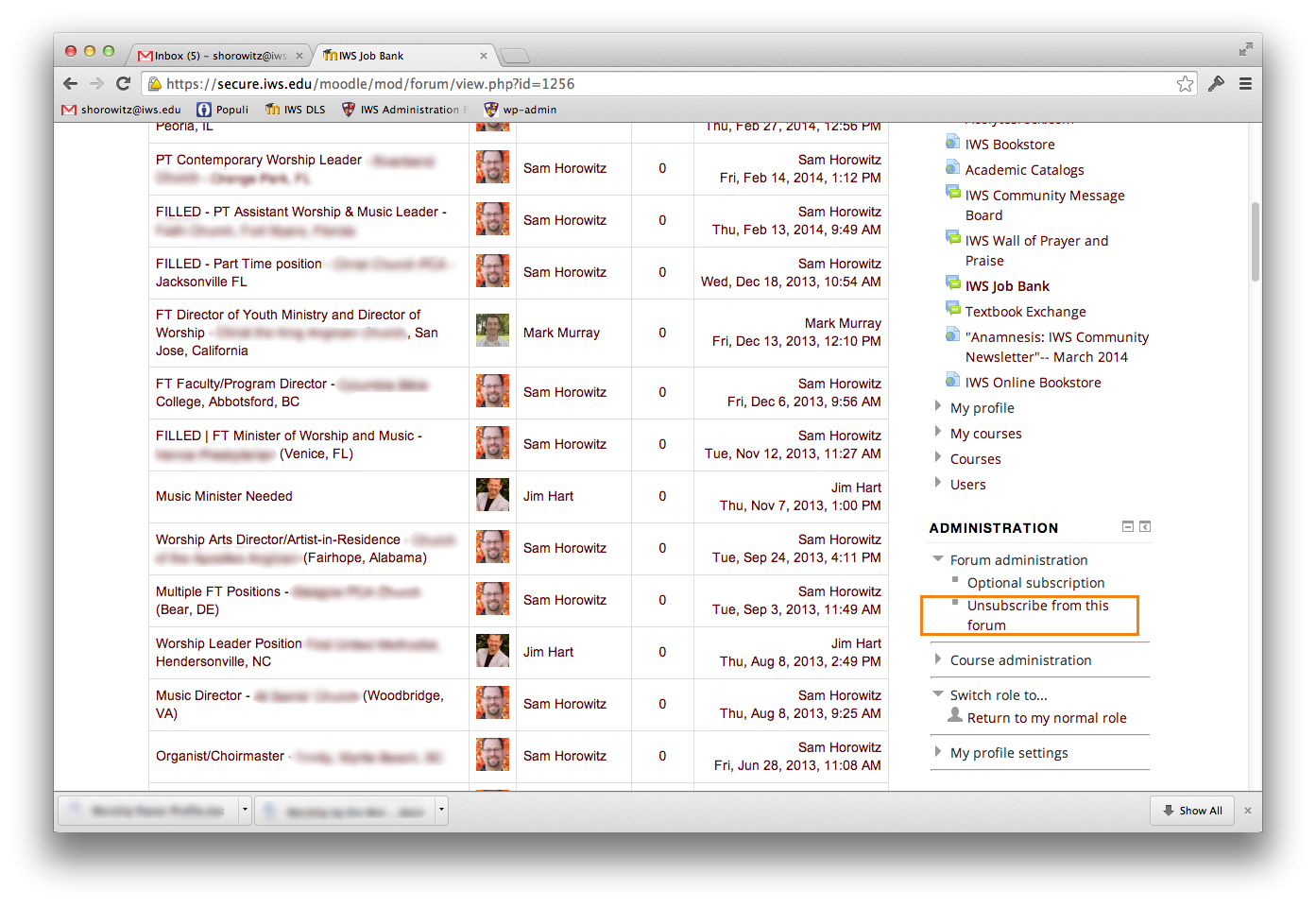Click Return to my normal role
This screenshot has height=907, width=1316.
(1047, 718)
